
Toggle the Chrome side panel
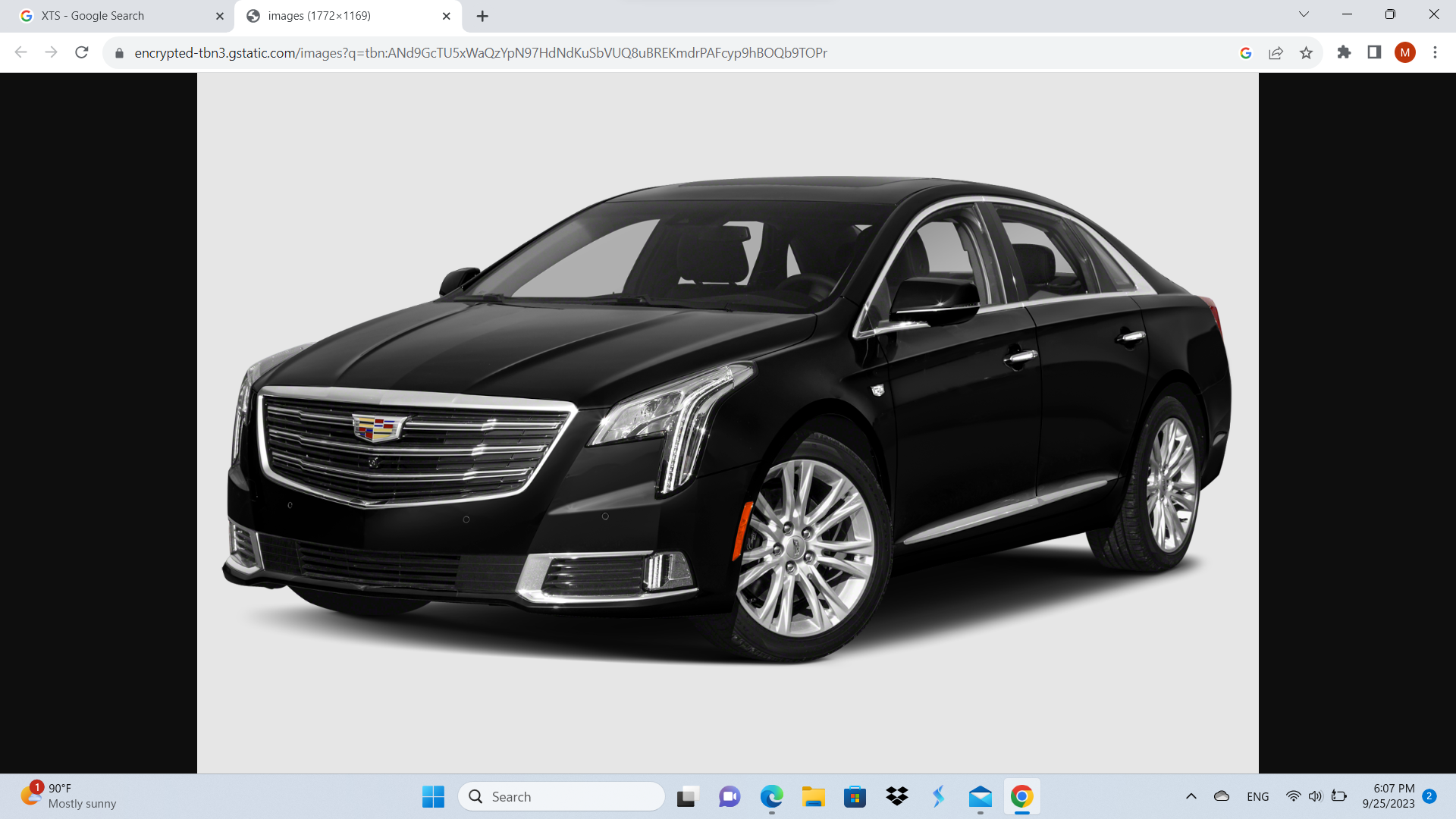(x=1374, y=52)
